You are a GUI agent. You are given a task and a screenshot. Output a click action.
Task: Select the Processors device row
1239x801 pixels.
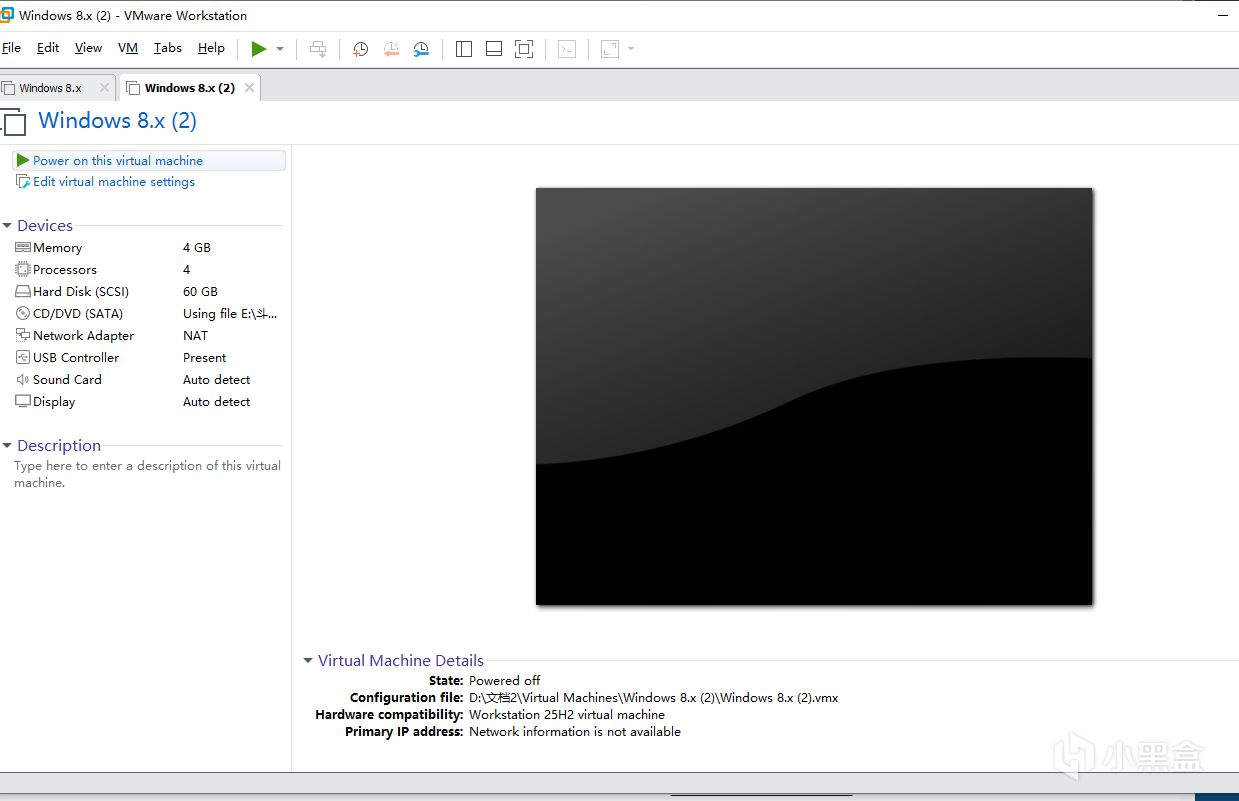[x=148, y=270]
